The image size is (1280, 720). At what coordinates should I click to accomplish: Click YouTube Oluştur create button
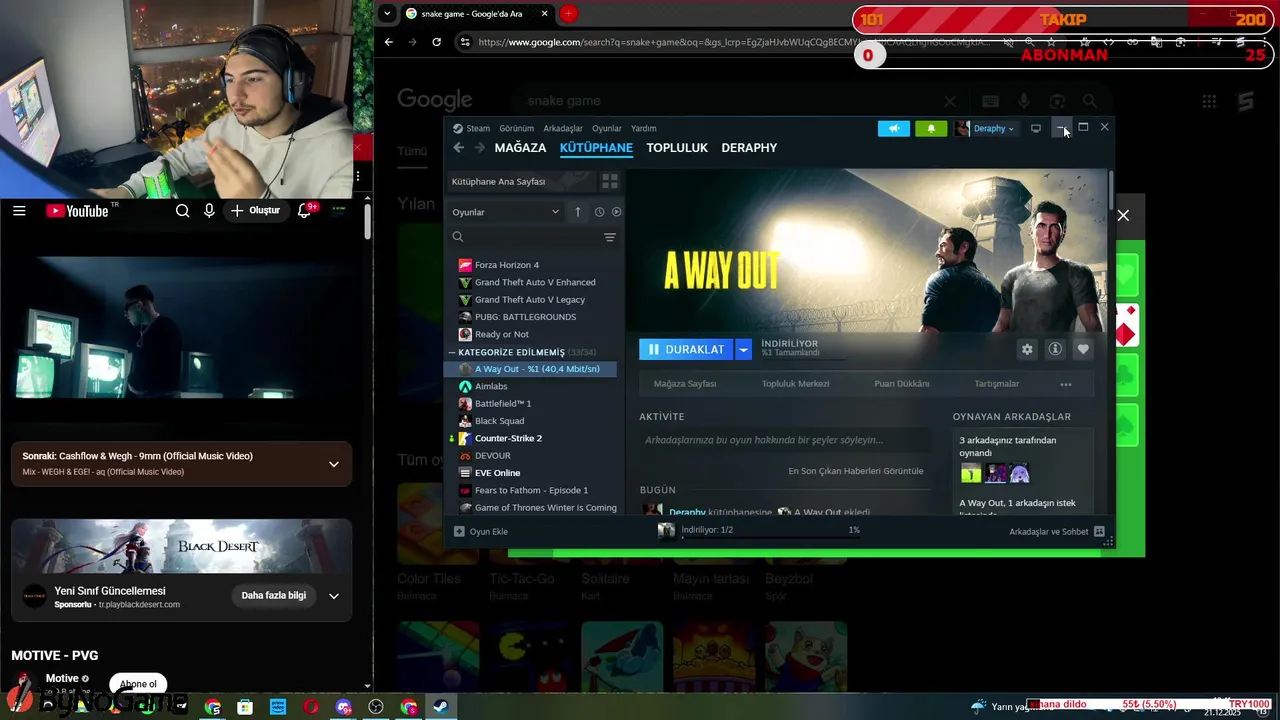tap(256, 211)
